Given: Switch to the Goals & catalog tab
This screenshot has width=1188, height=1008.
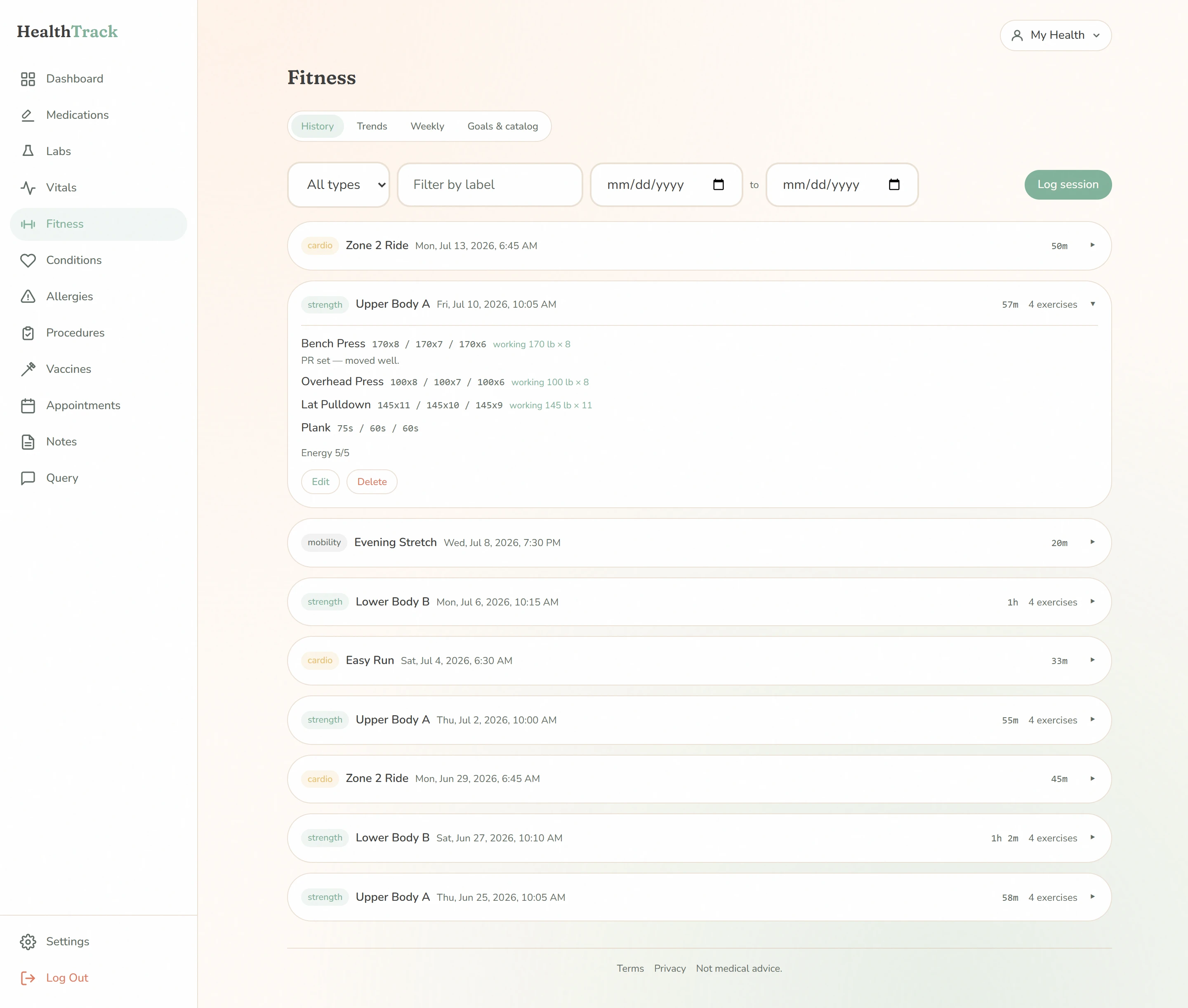Looking at the screenshot, I should [503, 126].
